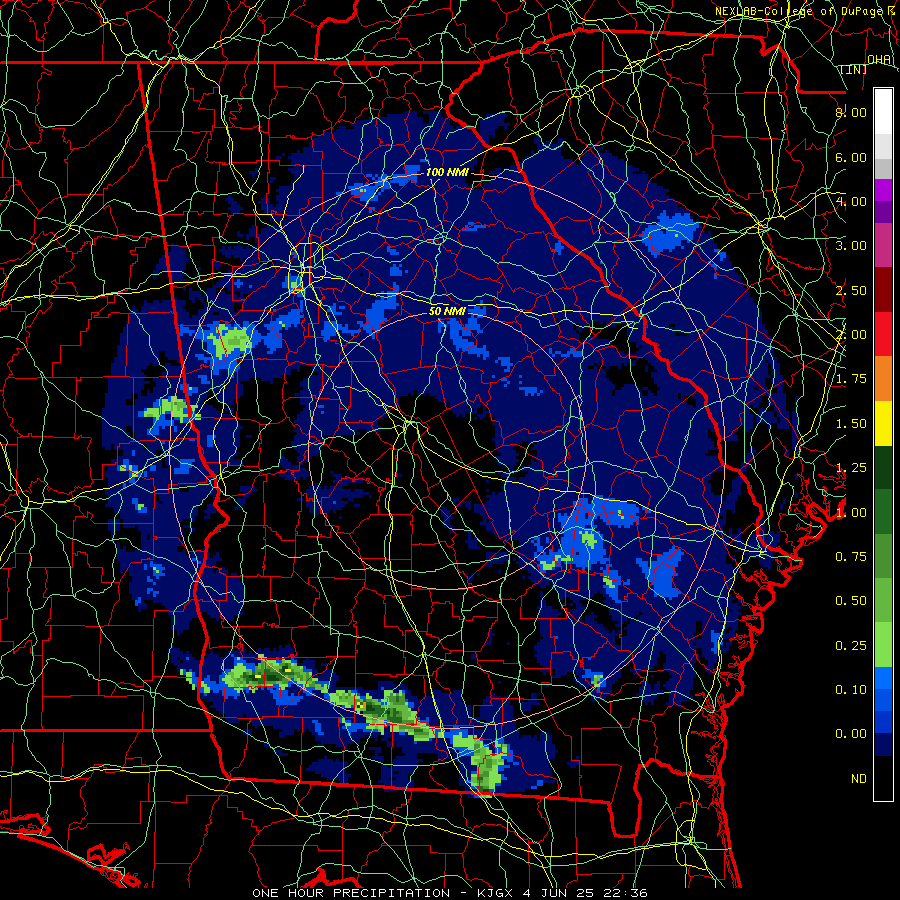Click the 8.00 scale value
The image size is (900, 900).
point(851,112)
